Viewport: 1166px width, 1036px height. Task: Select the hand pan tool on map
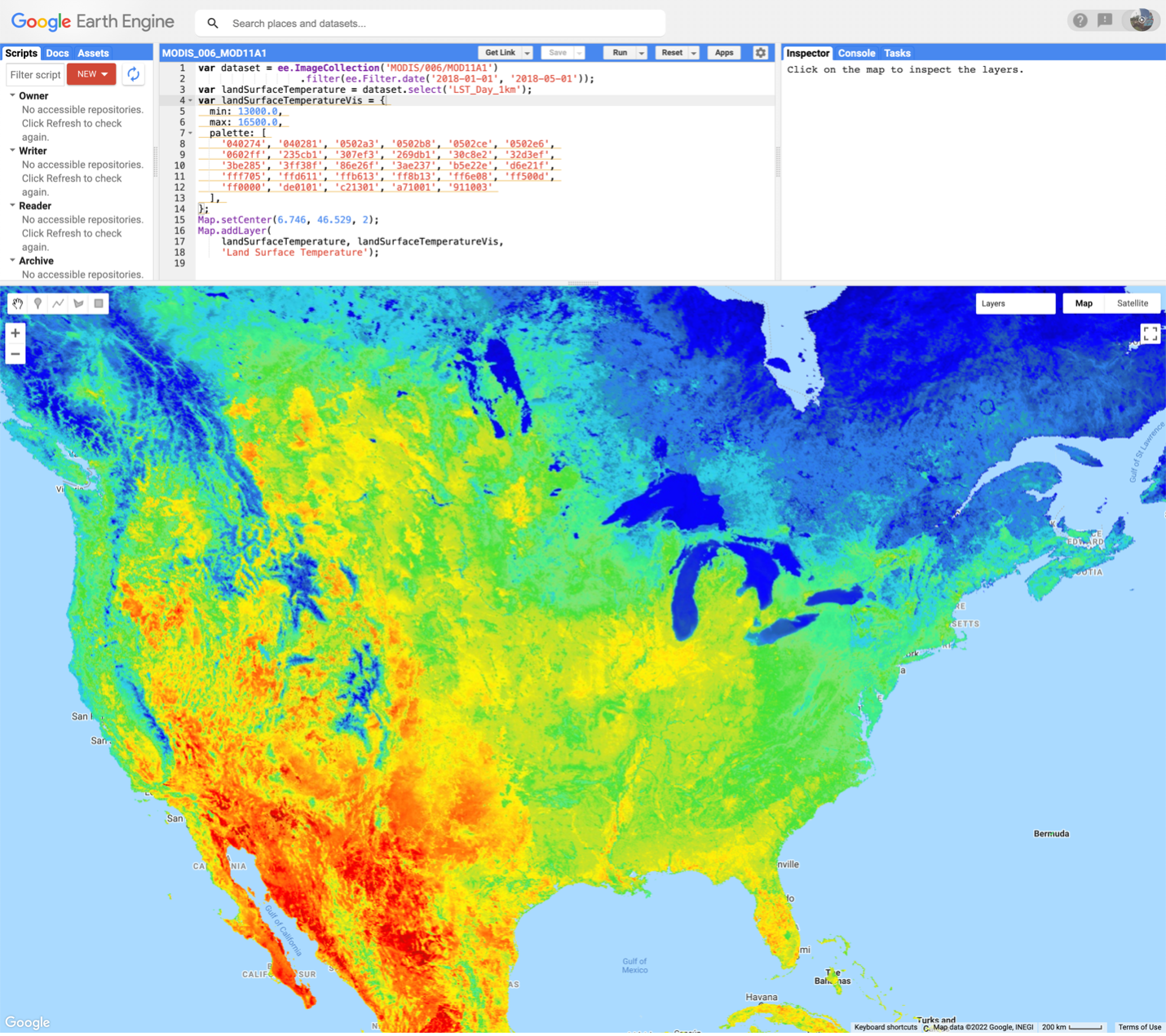click(x=17, y=303)
